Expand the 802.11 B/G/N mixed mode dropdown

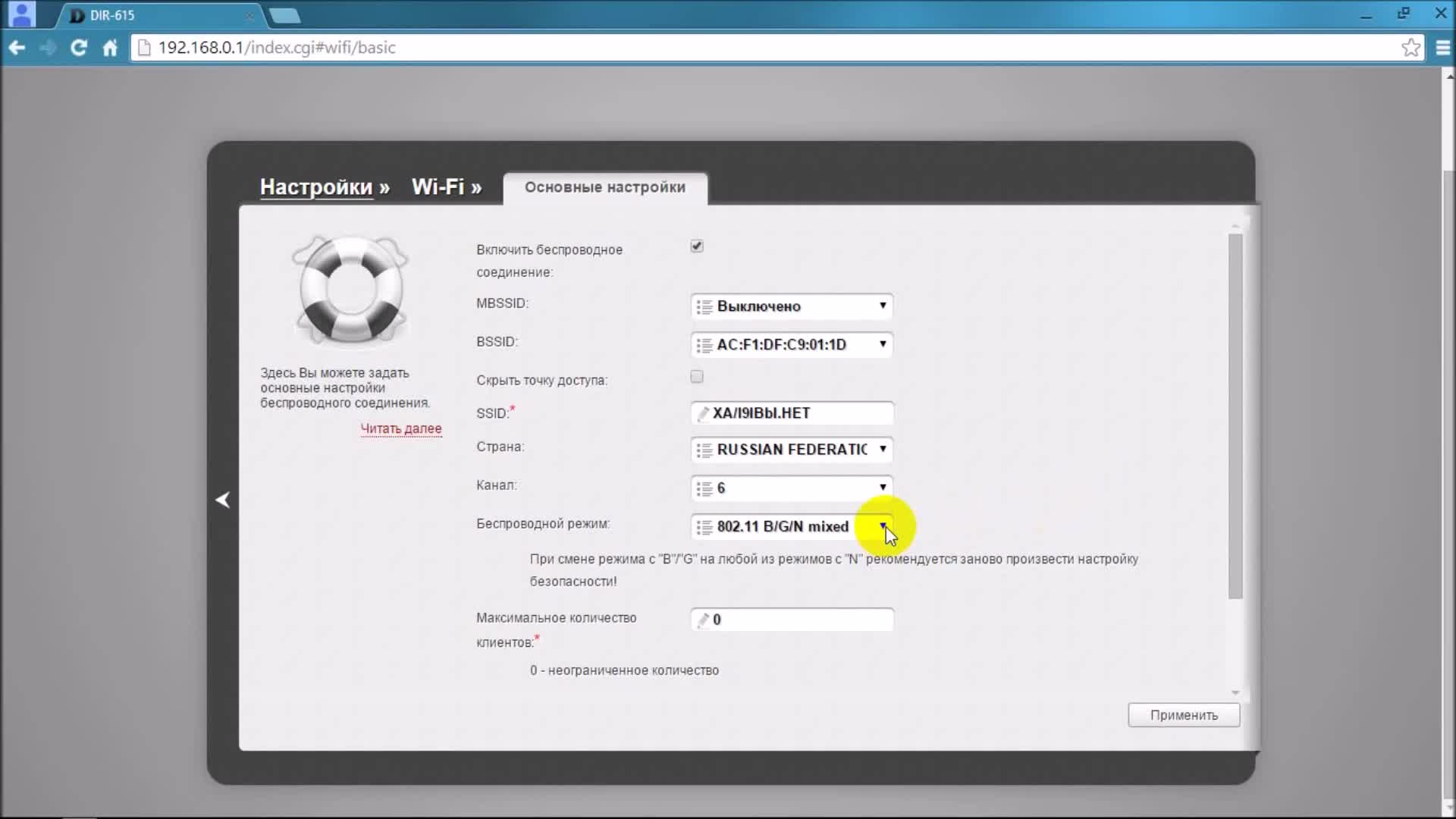click(792, 527)
